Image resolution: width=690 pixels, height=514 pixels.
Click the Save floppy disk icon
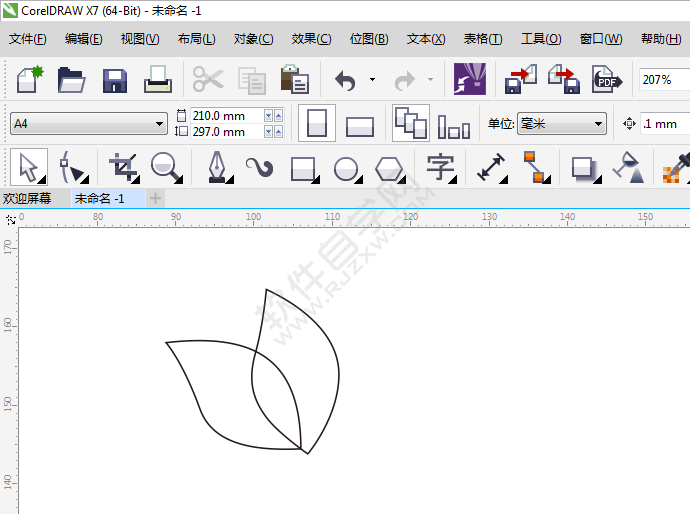coord(115,80)
